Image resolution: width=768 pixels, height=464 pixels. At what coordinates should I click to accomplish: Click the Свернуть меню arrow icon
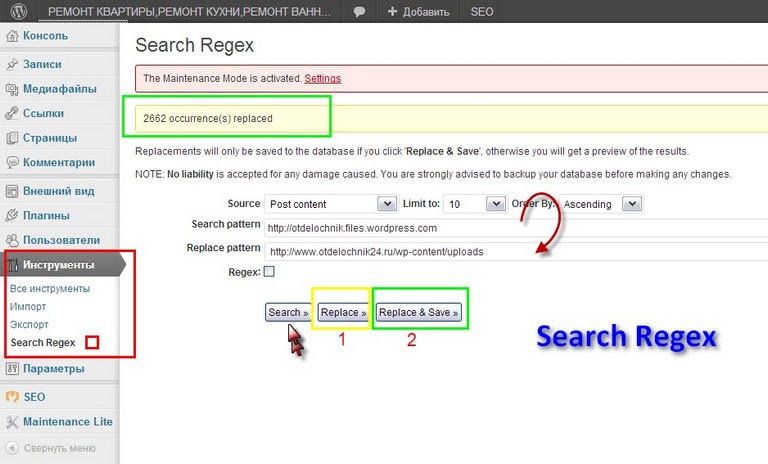pos(12,448)
